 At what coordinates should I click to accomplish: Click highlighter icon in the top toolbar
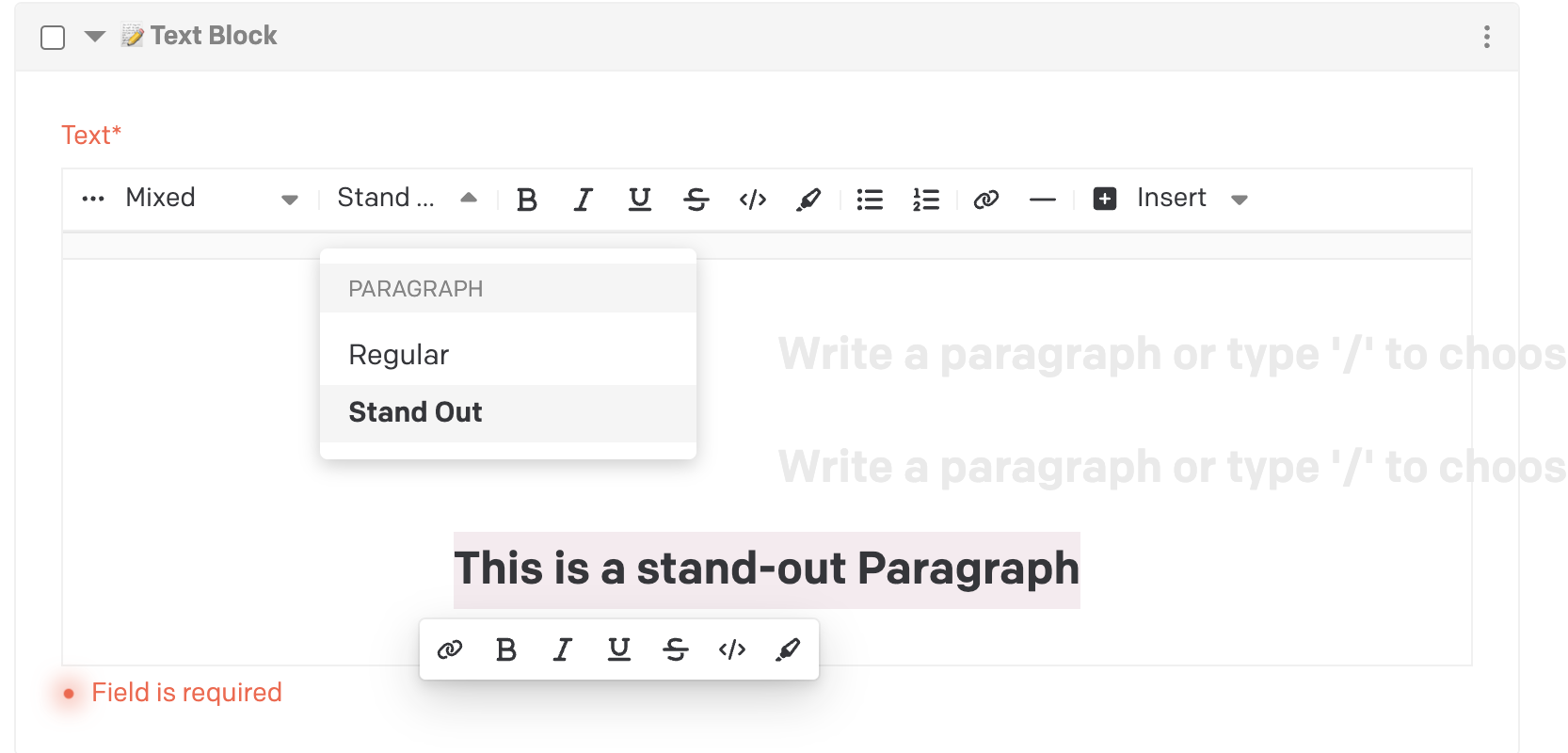coord(808,200)
